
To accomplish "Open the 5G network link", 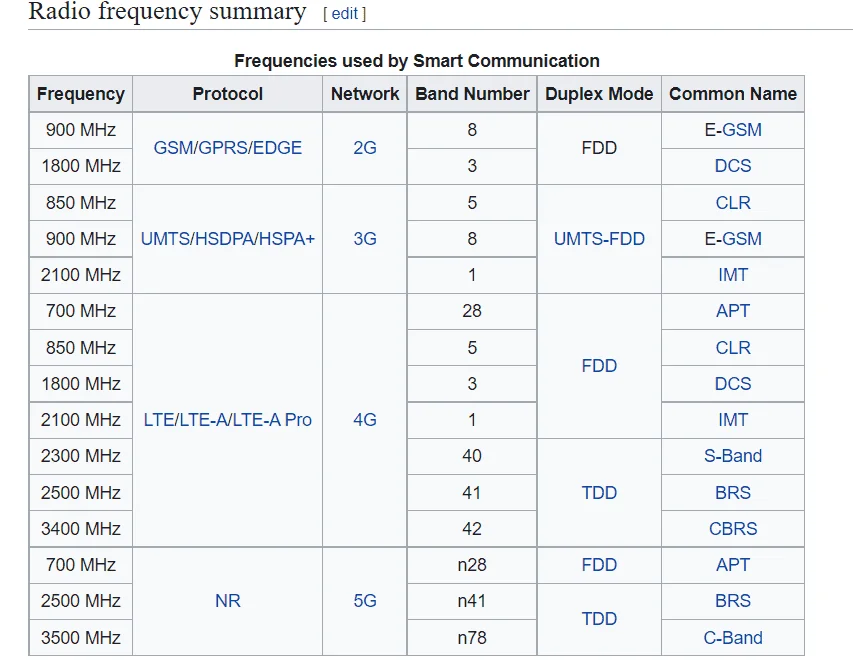I will click(364, 601).
